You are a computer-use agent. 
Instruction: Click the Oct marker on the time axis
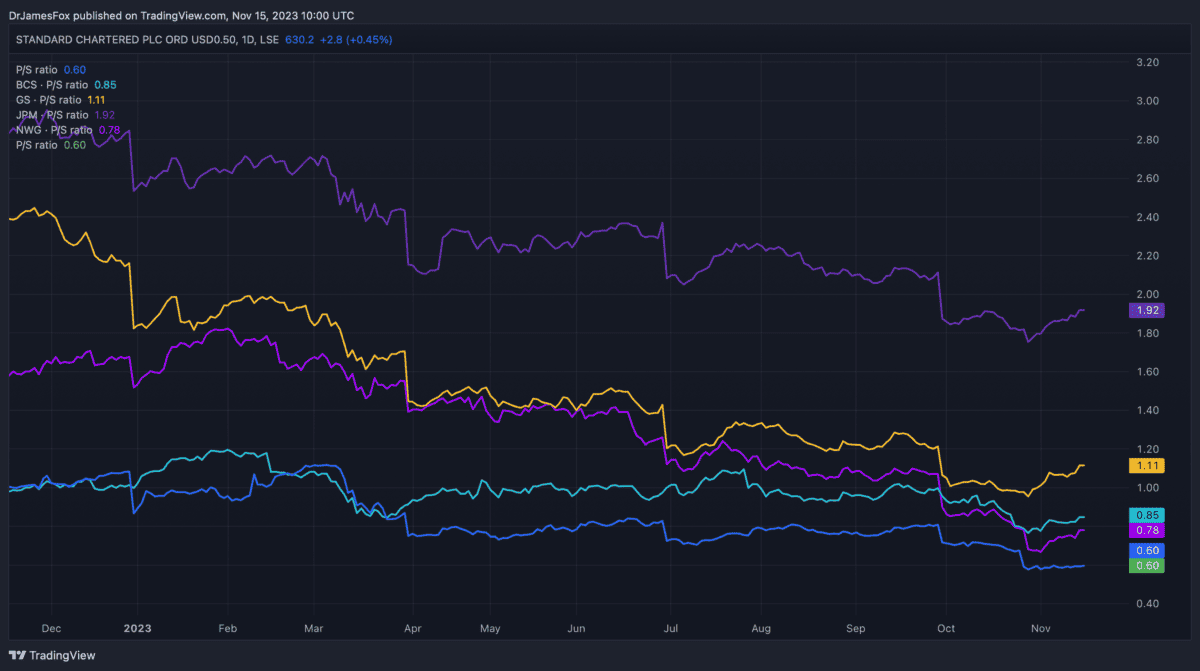946,629
